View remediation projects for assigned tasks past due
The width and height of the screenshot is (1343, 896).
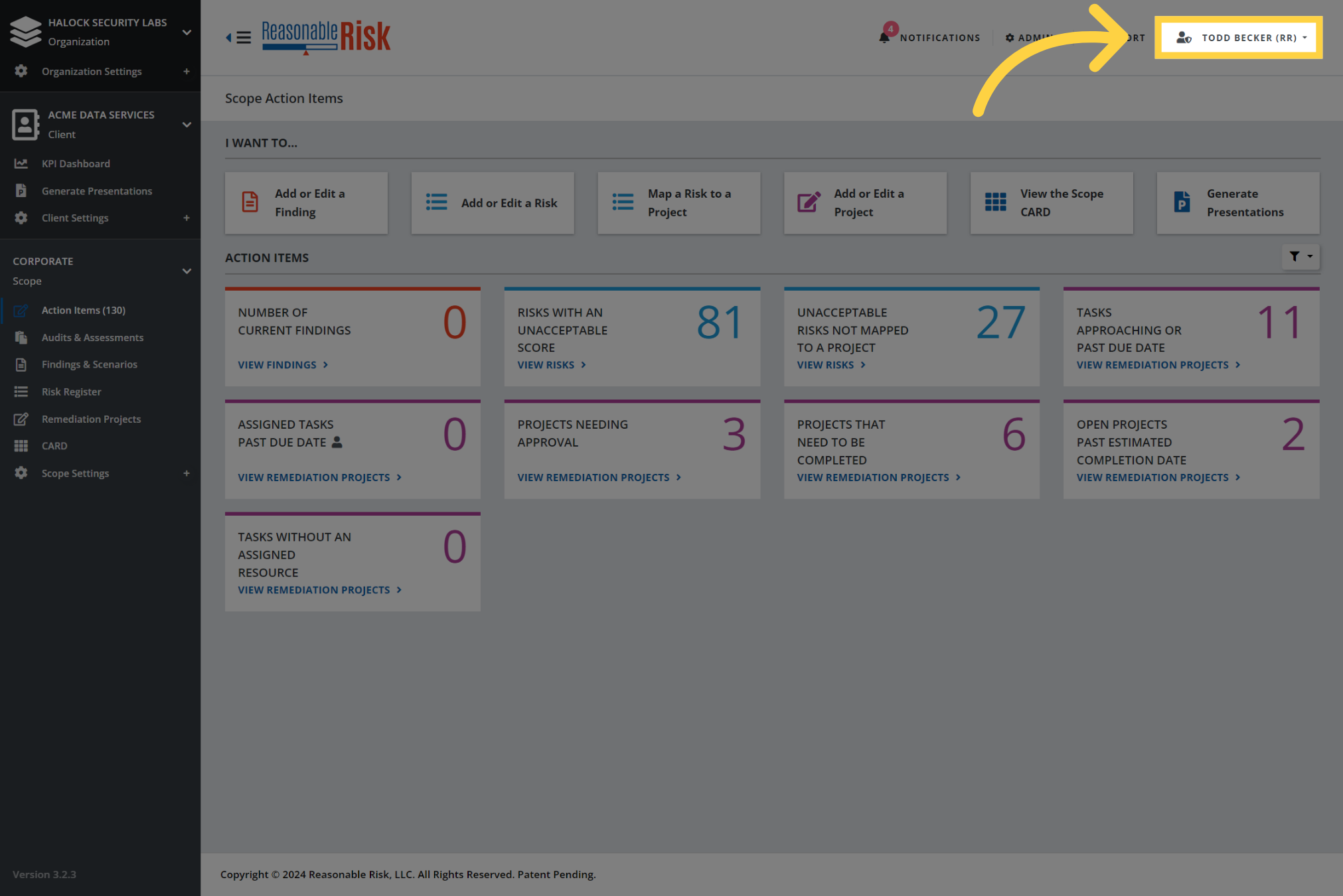(x=320, y=477)
